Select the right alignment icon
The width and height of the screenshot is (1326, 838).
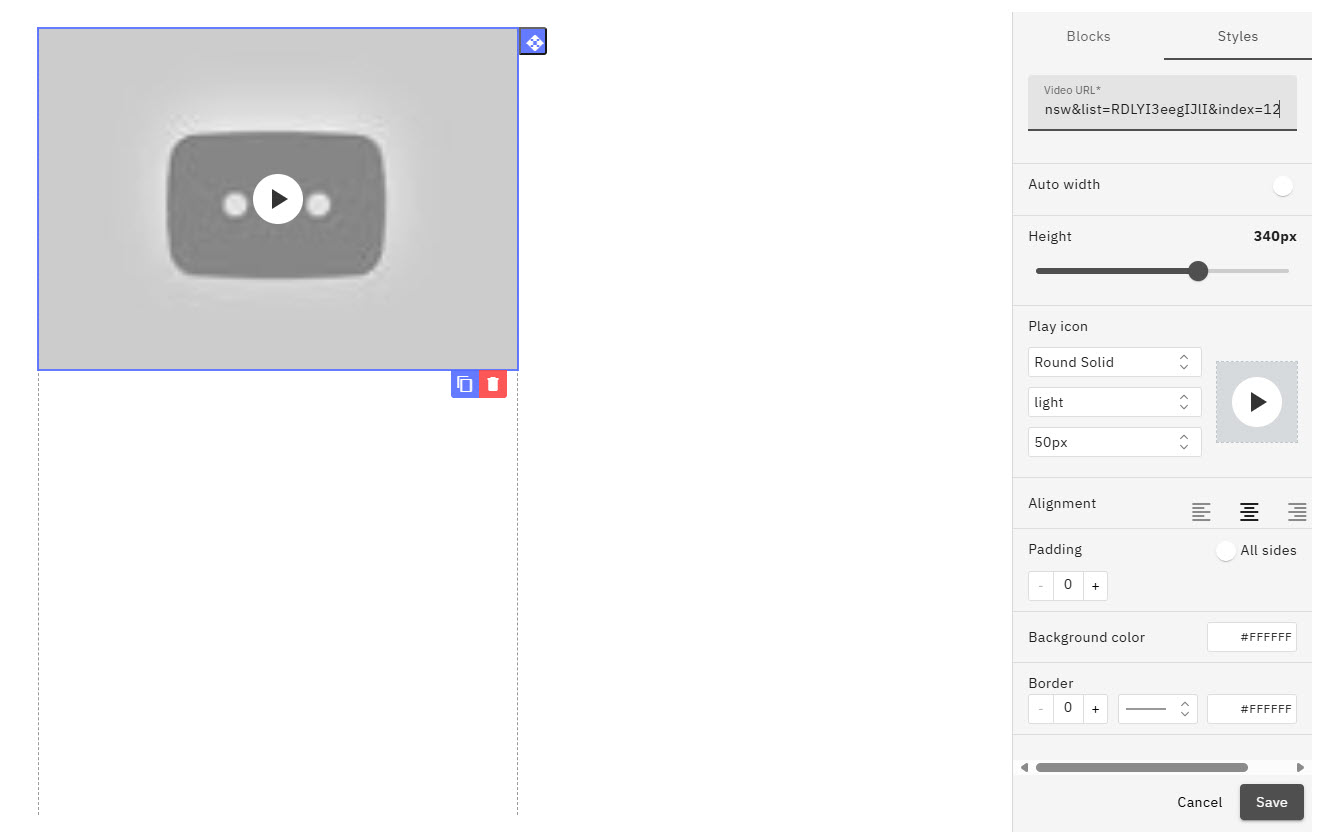[1297, 511]
